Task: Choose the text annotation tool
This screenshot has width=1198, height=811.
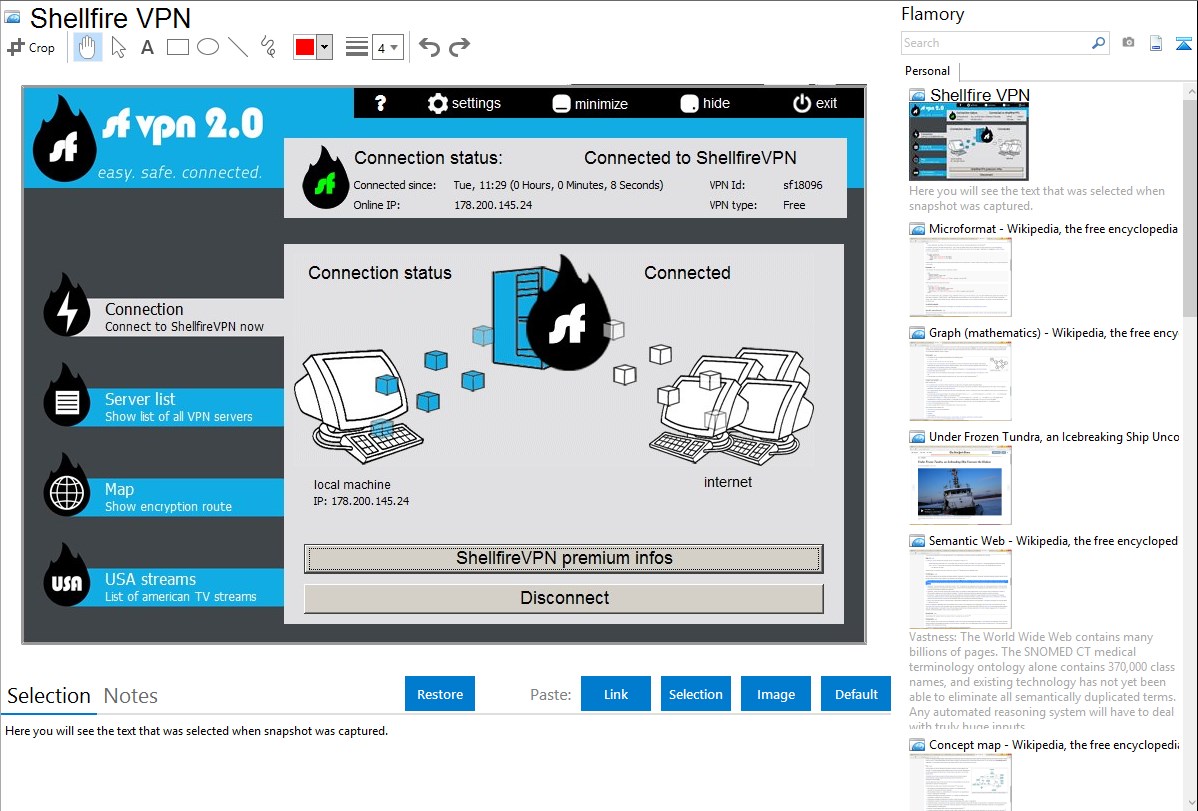Action: click(x=147, y=47)
